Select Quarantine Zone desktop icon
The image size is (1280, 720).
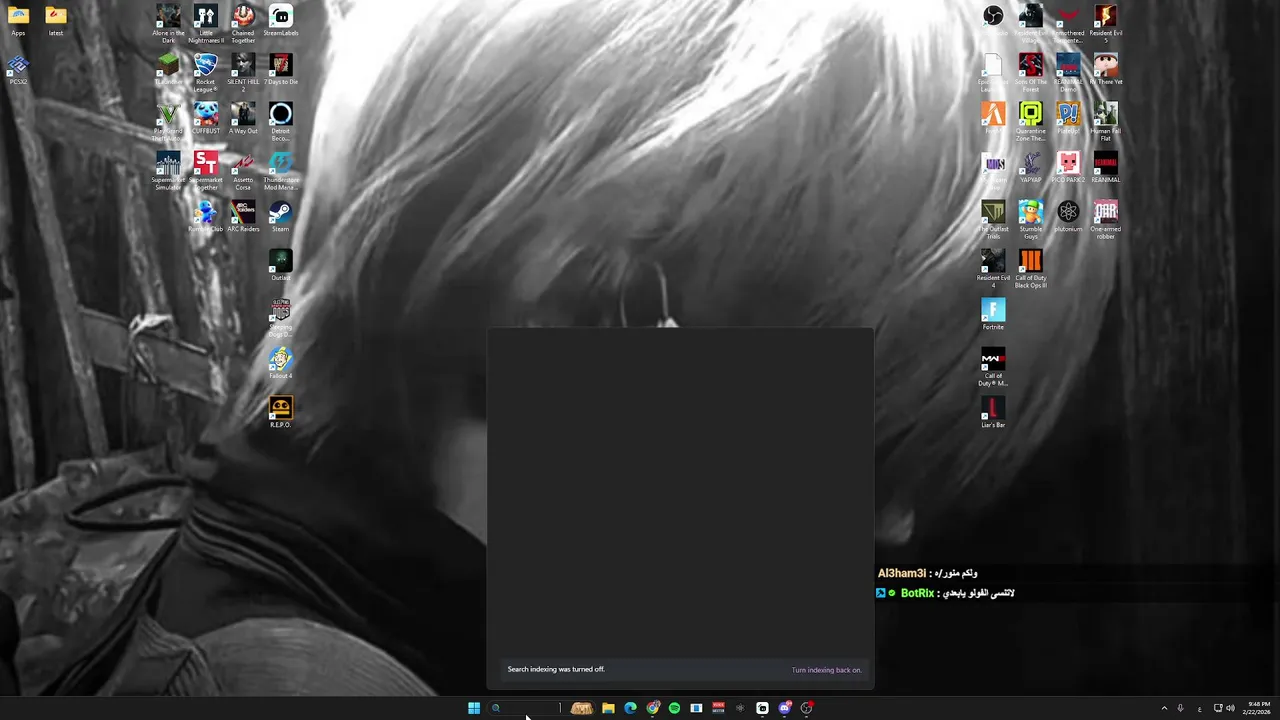(1031, 122)
